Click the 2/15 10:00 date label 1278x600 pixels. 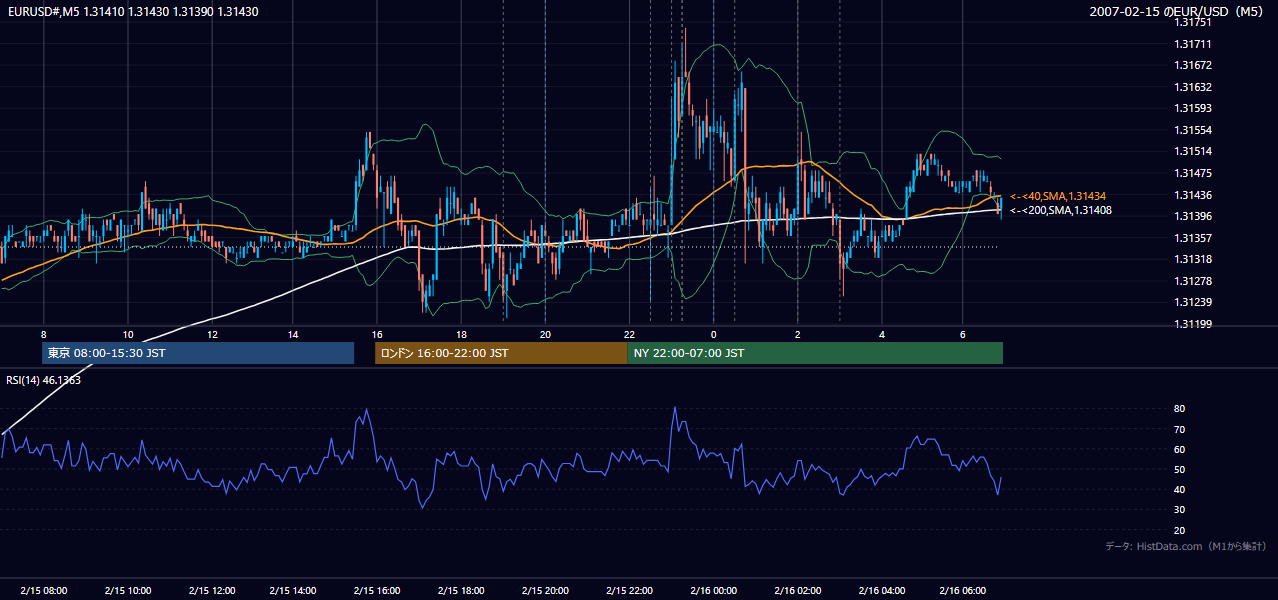127,590
